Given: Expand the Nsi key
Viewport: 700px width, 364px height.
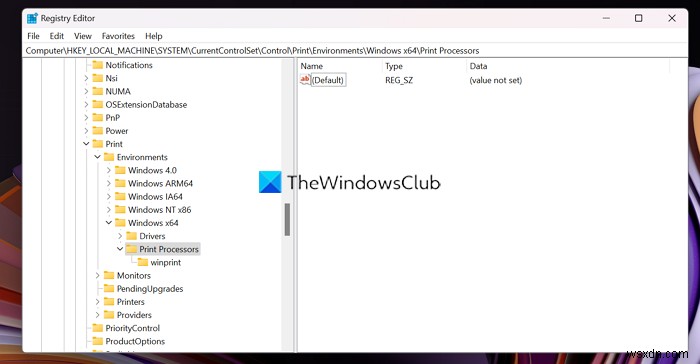Looking at the screenshot, I should point(86,78).
